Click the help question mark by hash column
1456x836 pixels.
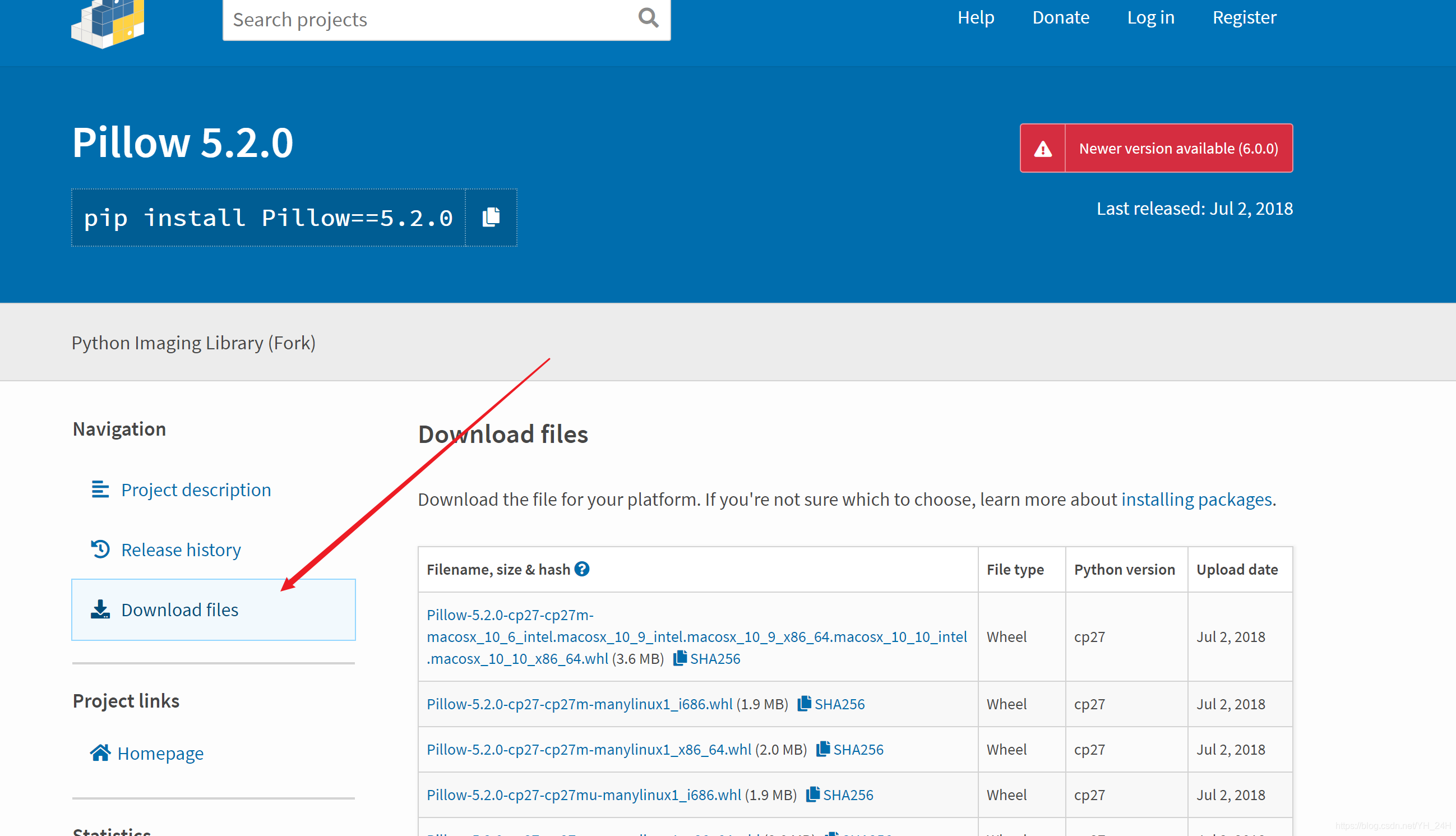tap(581, 569)
